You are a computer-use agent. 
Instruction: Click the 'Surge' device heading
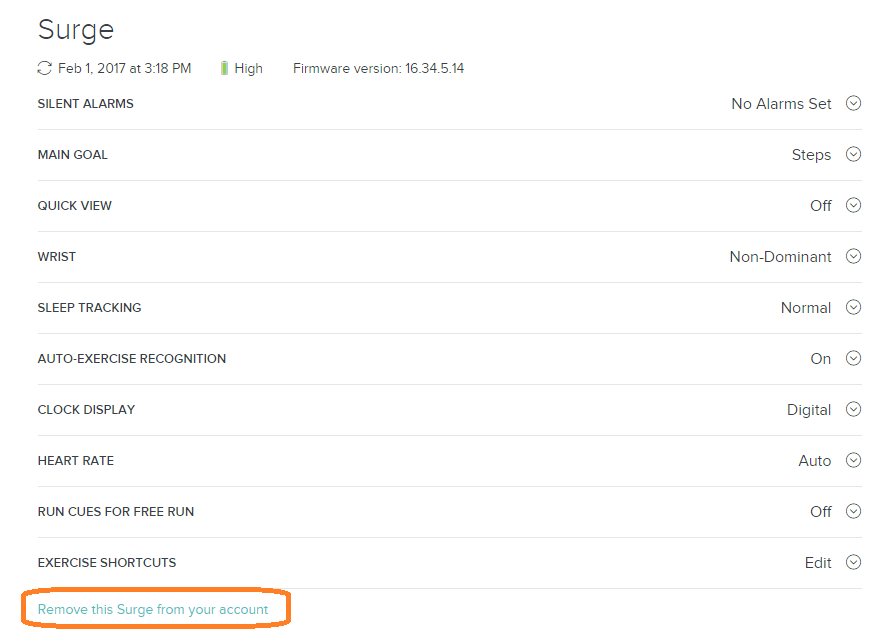point(76,30)
